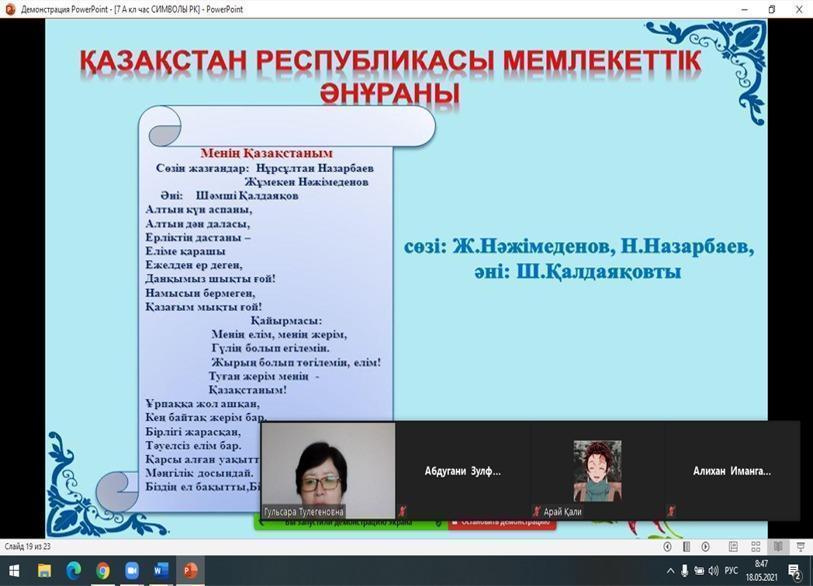This screenshot has width=813, height=586.
Task: Expand hidden system tray icons
Action: coord(671,571)
